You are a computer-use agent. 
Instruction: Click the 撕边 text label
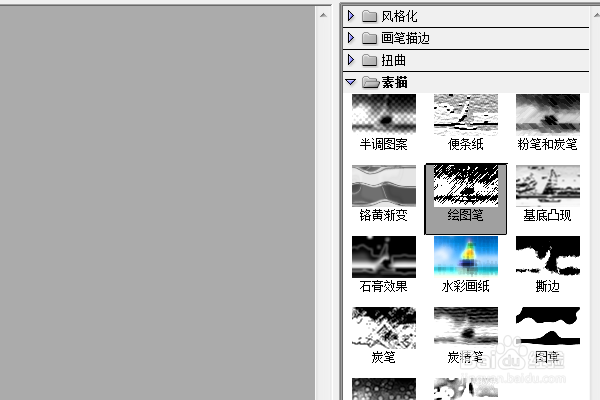point(547,286)
